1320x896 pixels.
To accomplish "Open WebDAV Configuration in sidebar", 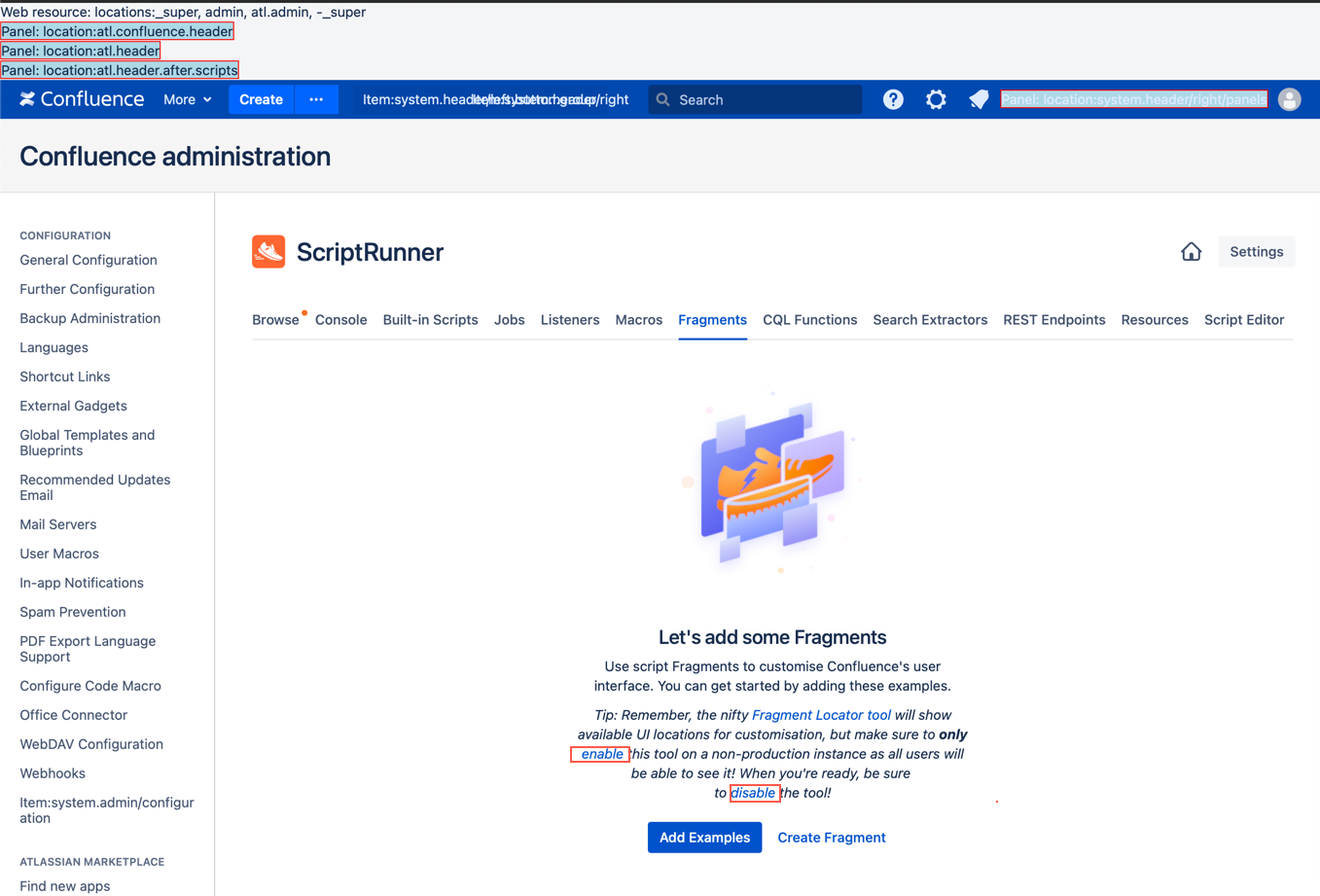I will [x=91, y=744].
